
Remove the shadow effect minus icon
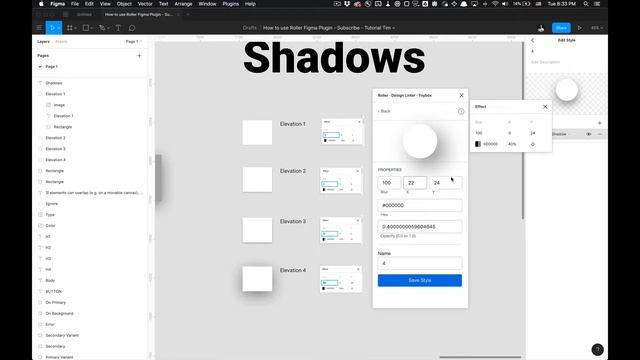click(600, 134)
